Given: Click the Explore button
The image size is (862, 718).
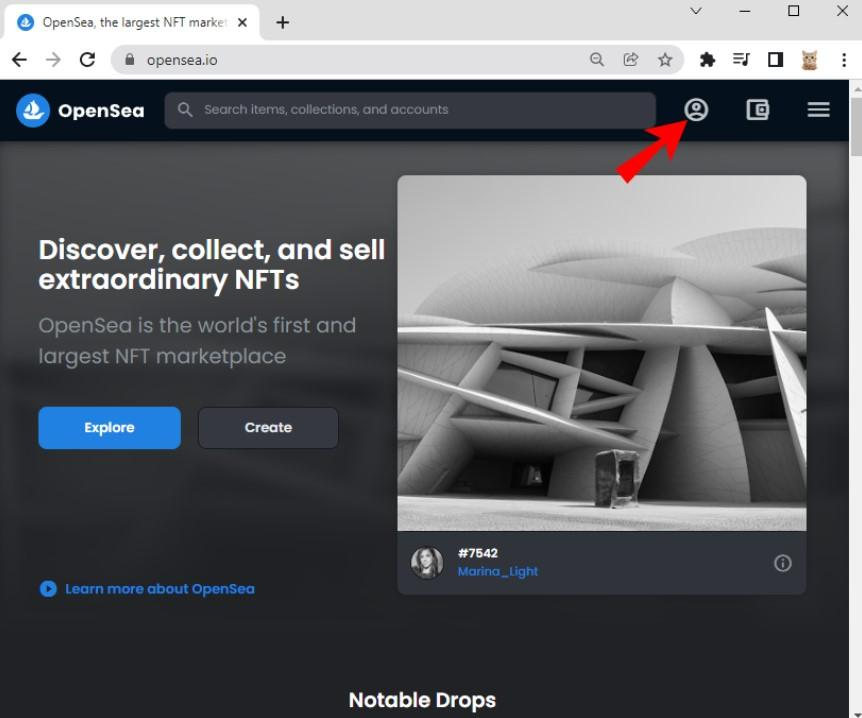Looking at the screenshot, I should click(x=109, y=428).
